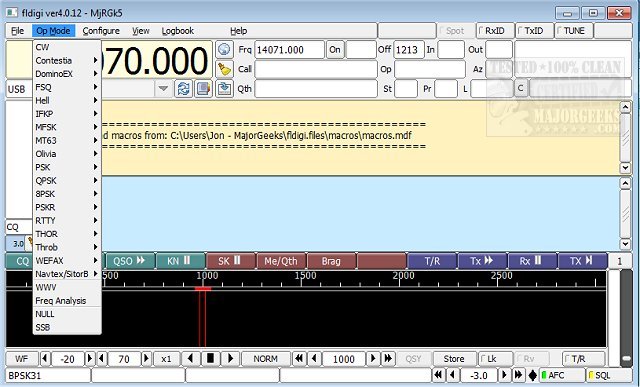Decrease cursor frequency left of 1000

click(314, 359)
